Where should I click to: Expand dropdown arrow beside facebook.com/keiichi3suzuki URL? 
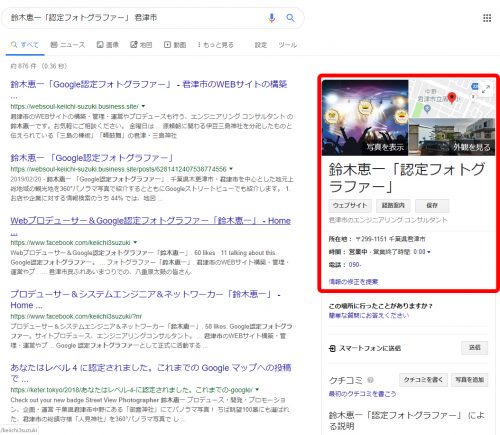point(135,242)
